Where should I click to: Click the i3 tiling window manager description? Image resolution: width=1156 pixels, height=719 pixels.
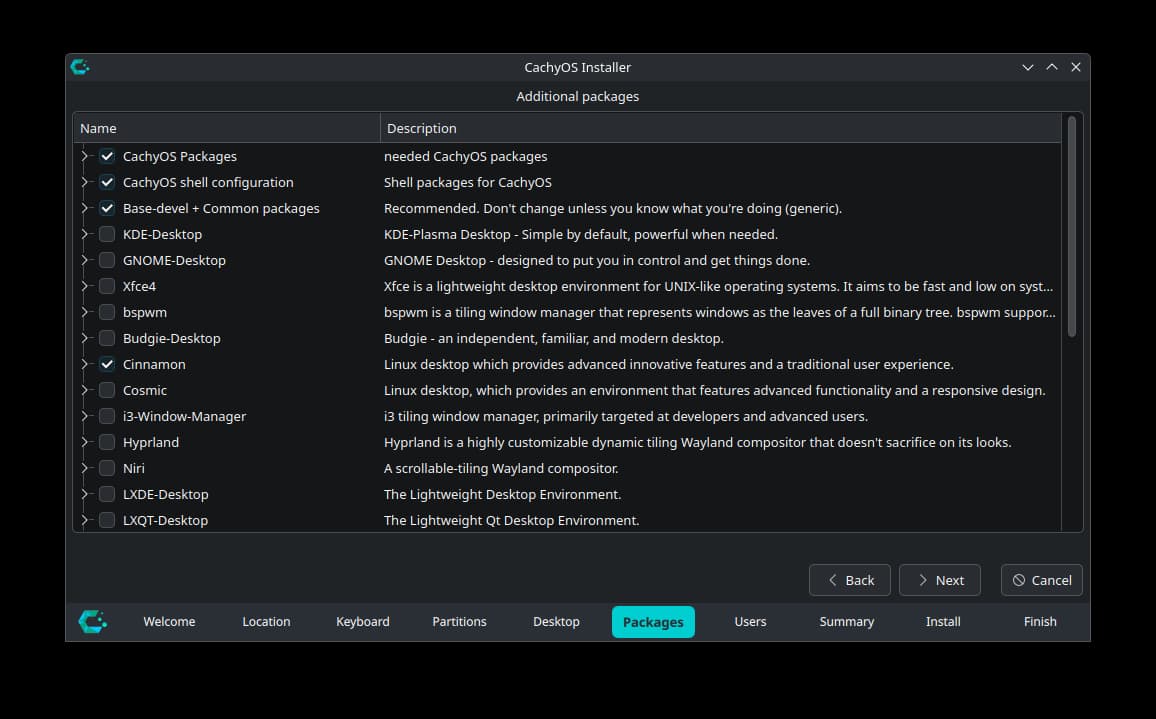point(626,416)
